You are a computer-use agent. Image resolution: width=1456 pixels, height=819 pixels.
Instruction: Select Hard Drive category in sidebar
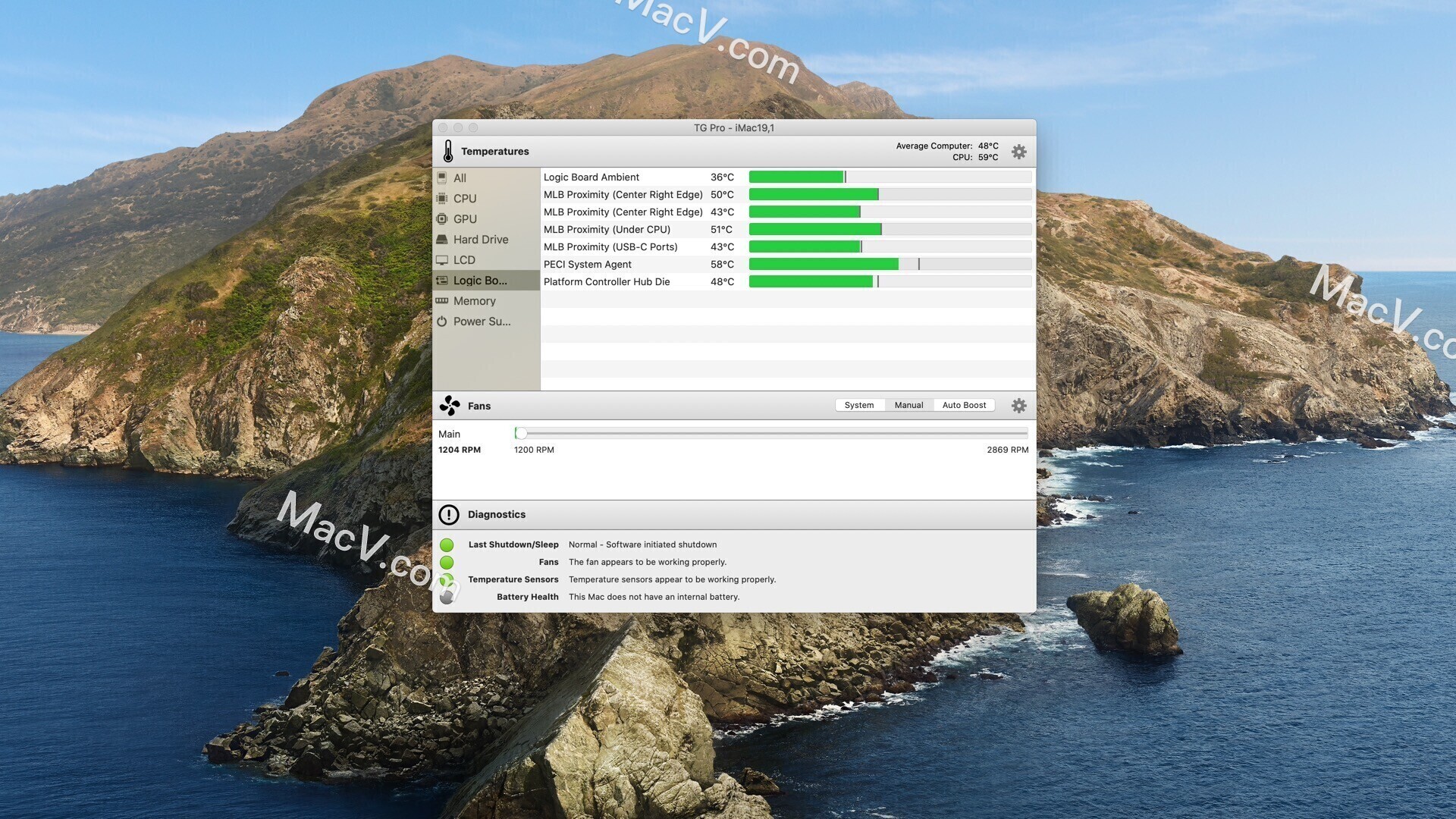[486, 239]
